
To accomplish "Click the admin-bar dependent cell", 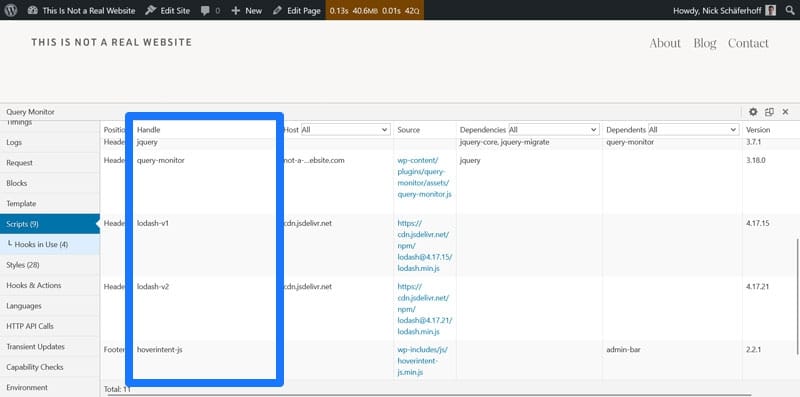I will pyautogui.click(x=623, y=350).
